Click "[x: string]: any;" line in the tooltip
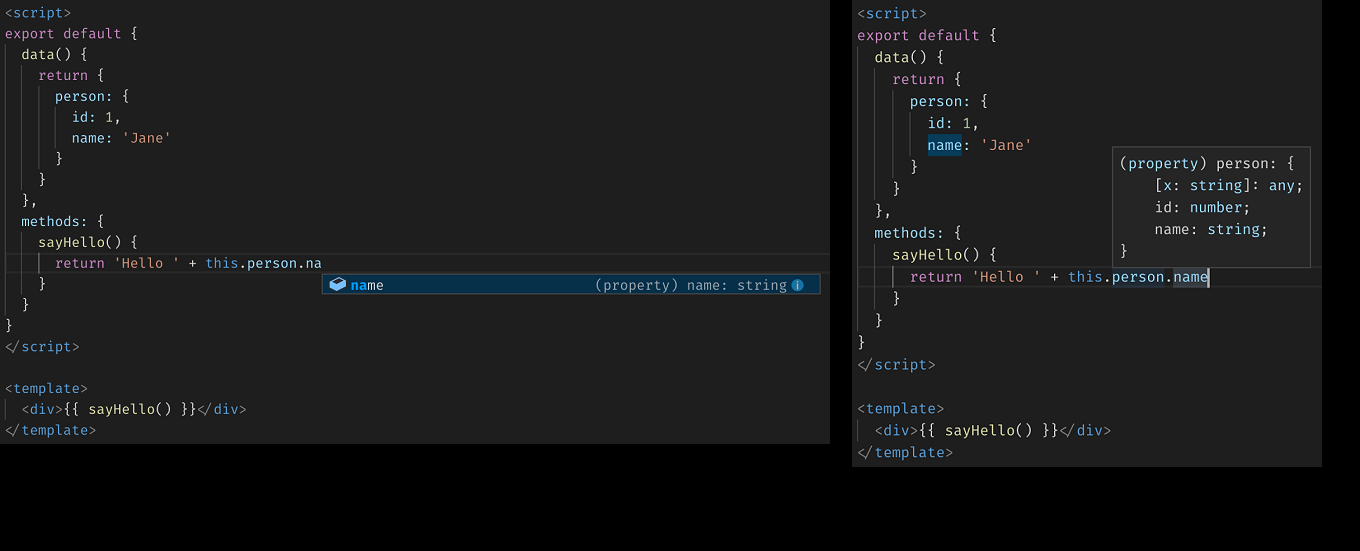The width and height of the screenshot is (1360, 551). [x=1228, y=185]
